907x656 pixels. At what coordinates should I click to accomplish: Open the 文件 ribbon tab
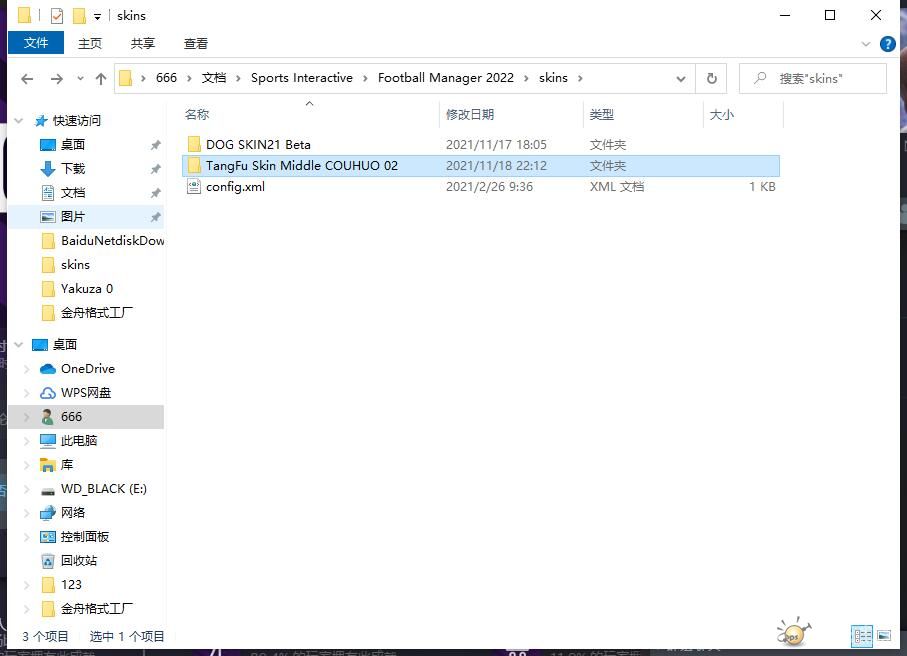36,43
